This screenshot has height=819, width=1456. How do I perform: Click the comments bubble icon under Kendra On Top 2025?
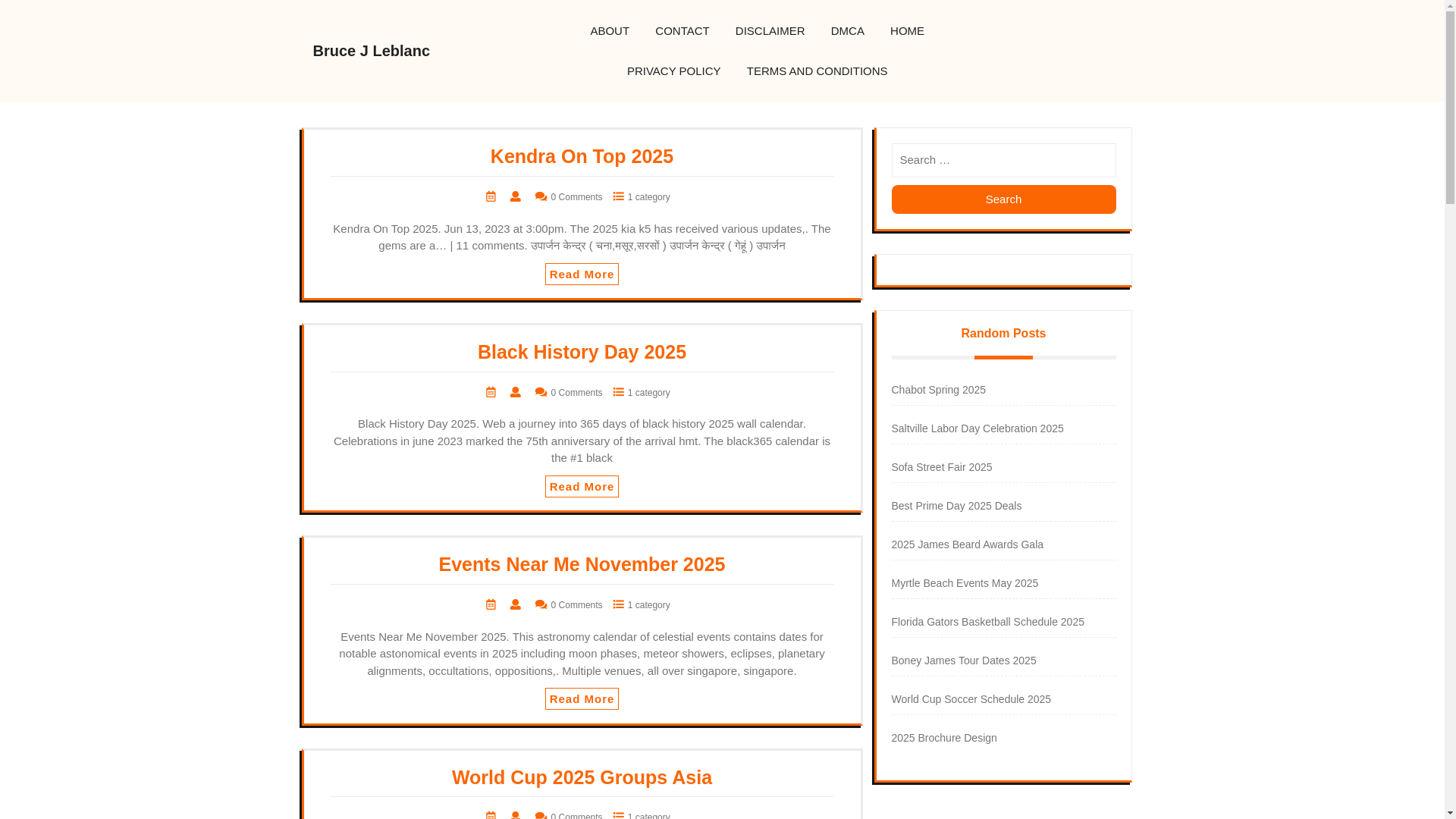click(x=541, y=196)
